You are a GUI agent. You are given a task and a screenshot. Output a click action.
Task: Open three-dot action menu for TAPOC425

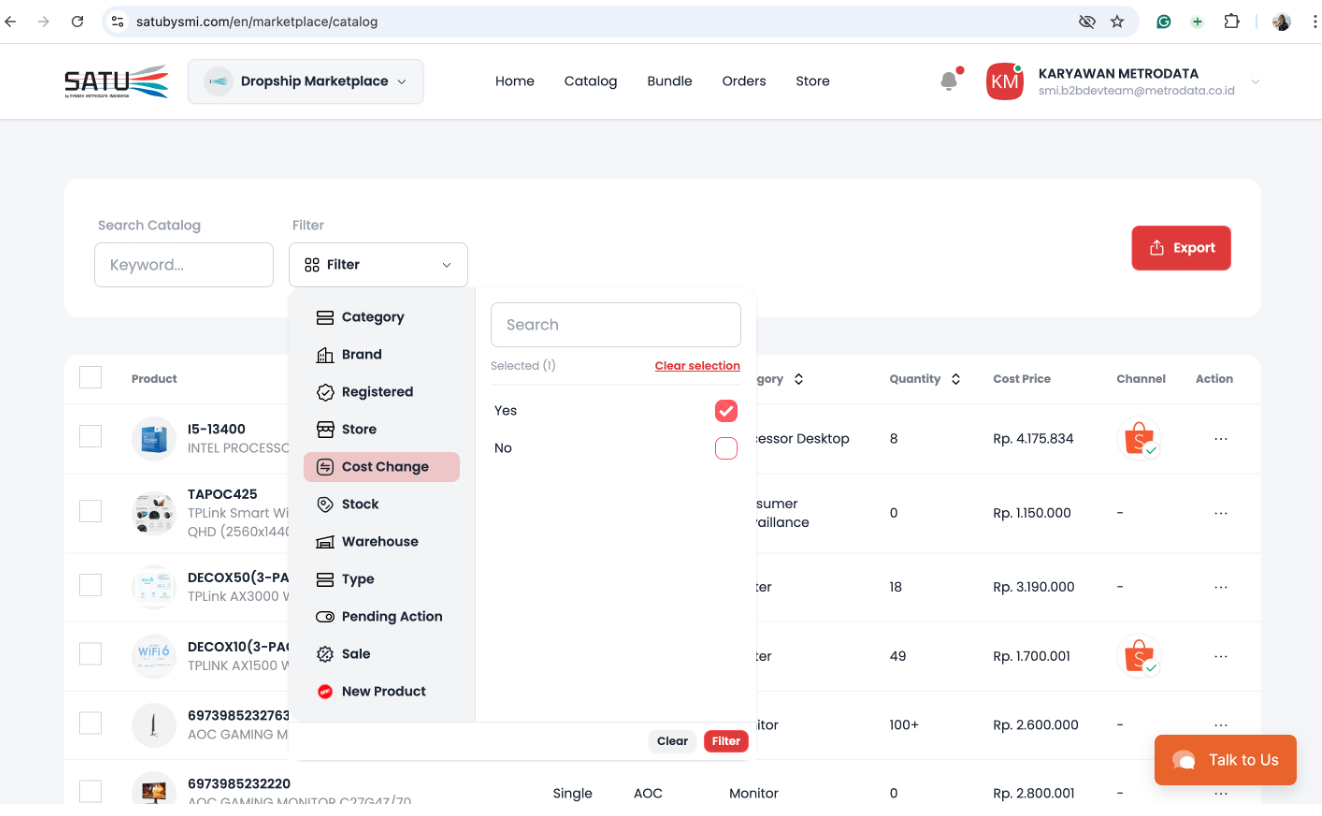(1220, 513)
